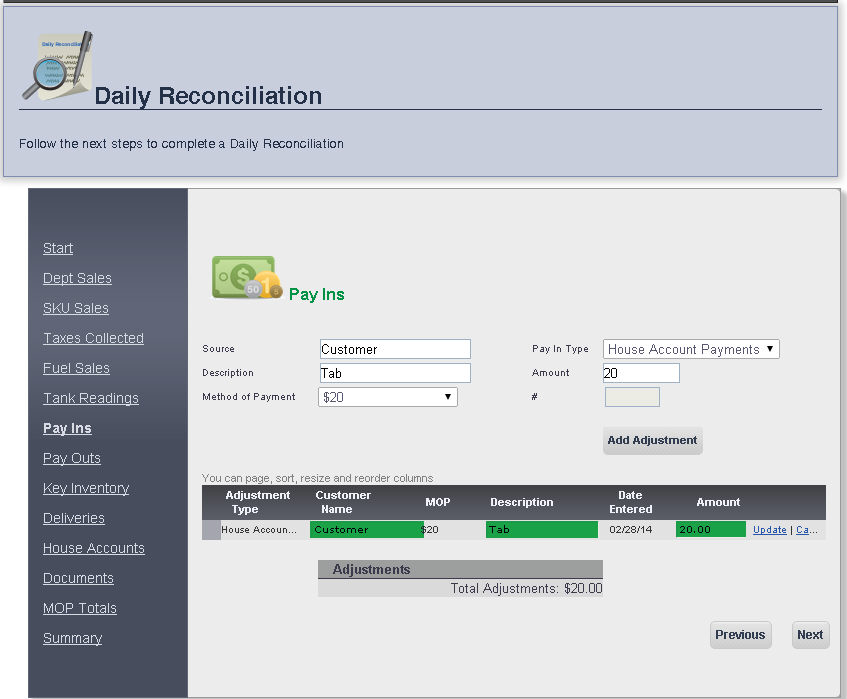847x699 pixels.
Task: Go to Dept Sales step
Action: [x=77, y=278]
